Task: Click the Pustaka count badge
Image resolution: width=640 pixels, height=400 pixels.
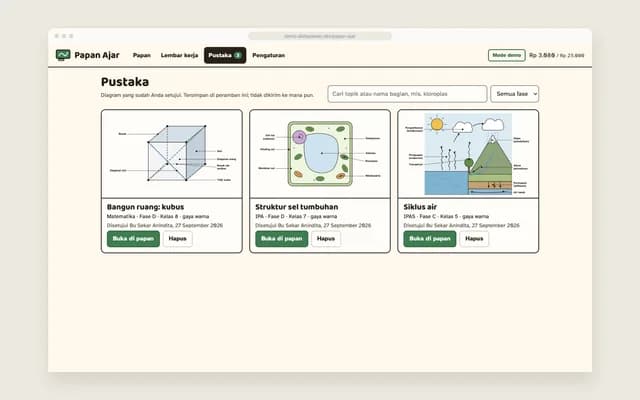Action: coord(238,55)
